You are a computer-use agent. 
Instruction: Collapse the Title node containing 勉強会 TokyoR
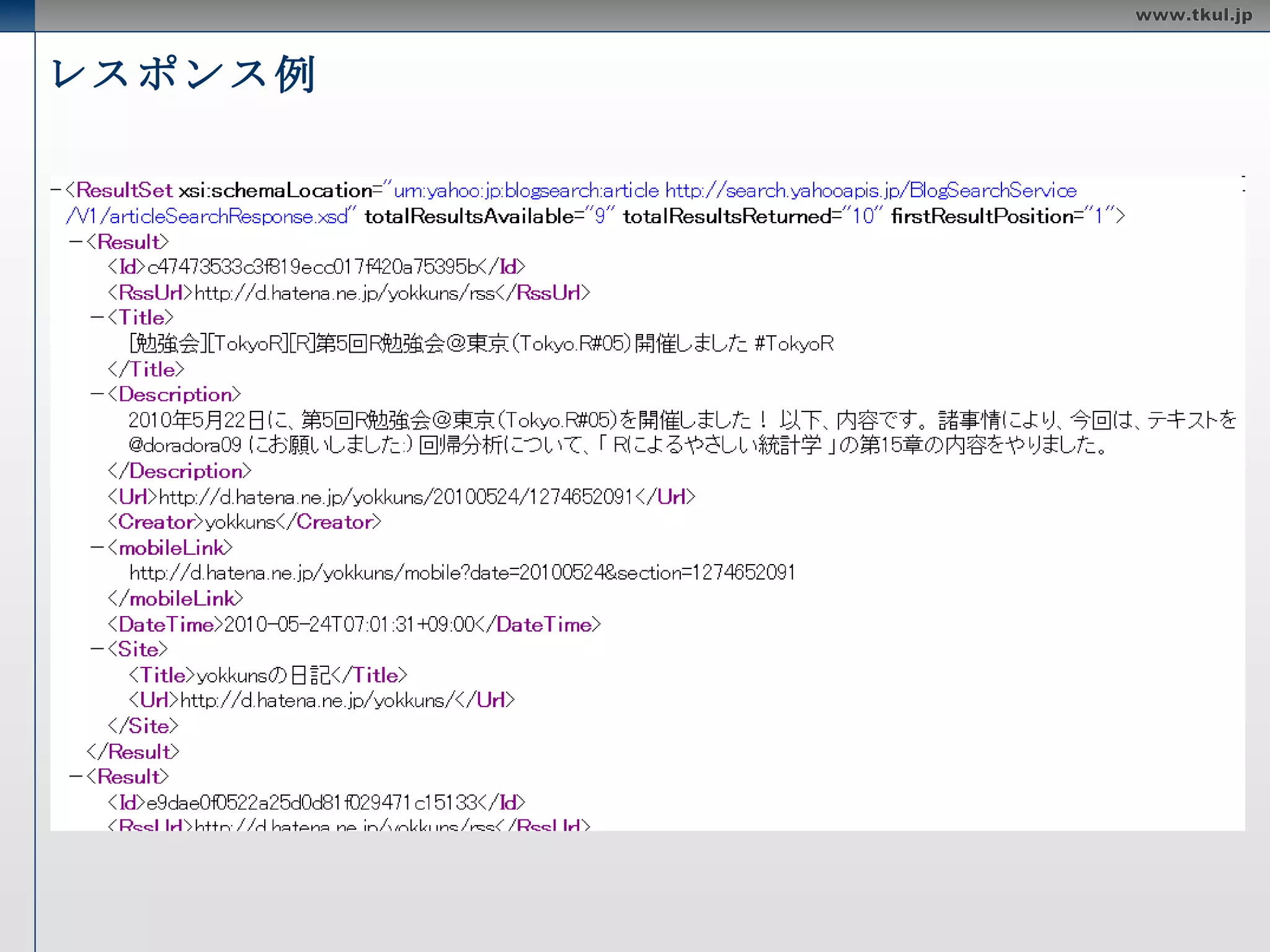coord(97,317)
